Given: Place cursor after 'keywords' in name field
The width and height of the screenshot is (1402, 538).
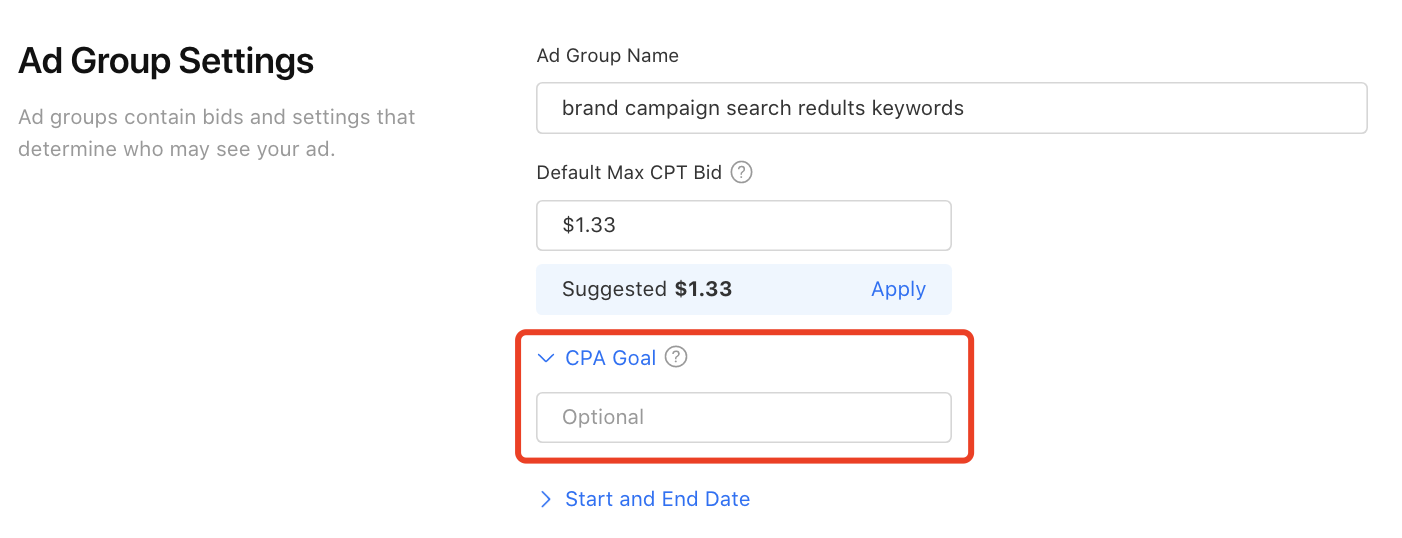Looking at the screenshot, I should coord(967,108).
